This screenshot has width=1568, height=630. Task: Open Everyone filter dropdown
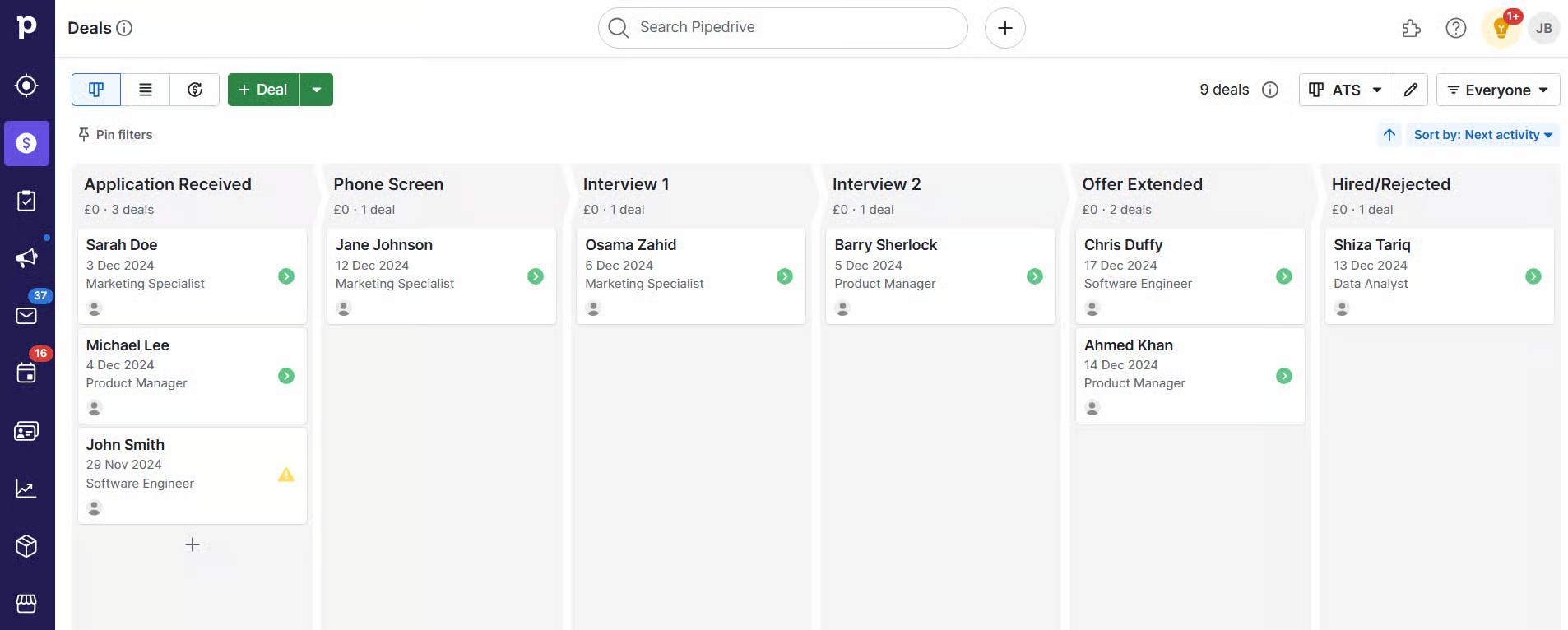click(x=1497, y=90)
